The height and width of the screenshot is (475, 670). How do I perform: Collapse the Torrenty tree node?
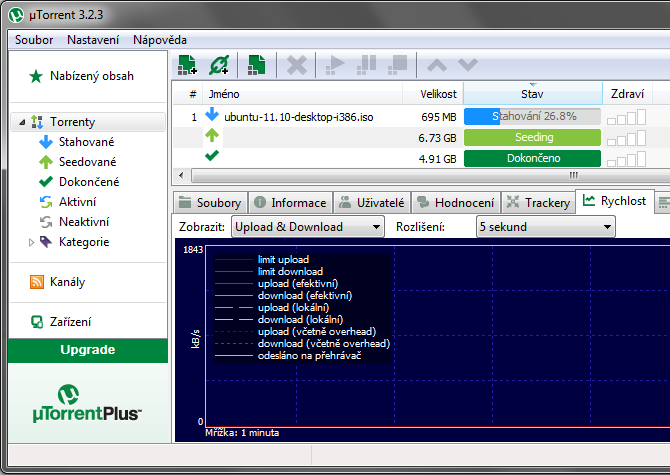(x=22, y=123)
